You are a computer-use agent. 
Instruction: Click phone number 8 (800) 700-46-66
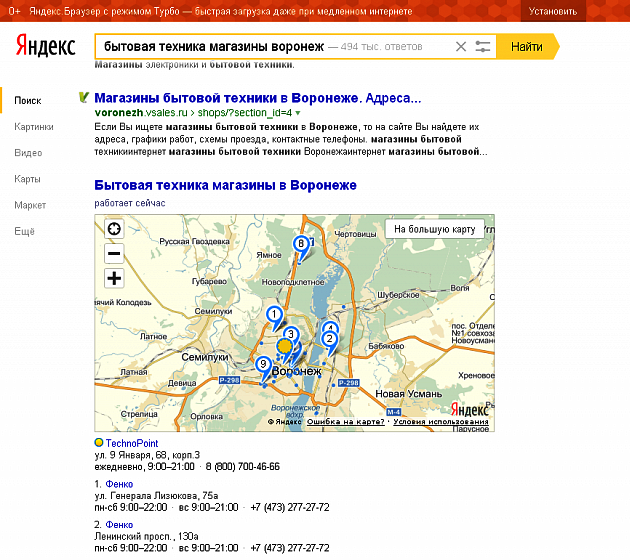(243, 467)
